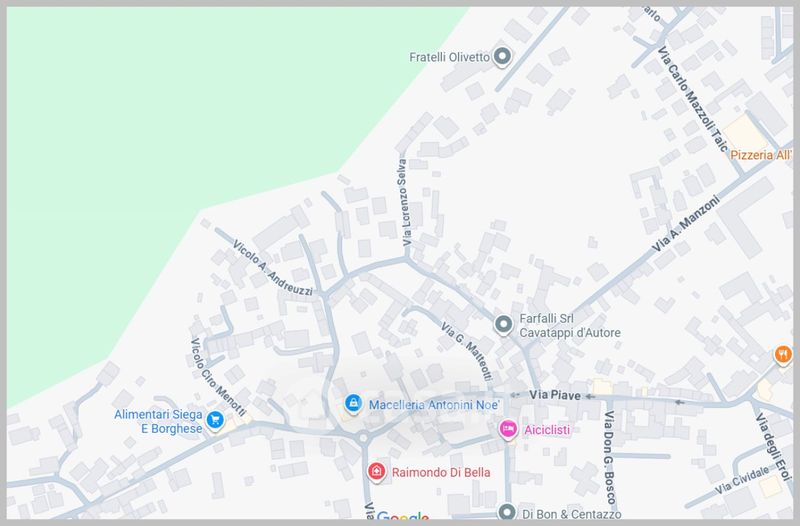Click the Google logo on the map

pos(403,517)
